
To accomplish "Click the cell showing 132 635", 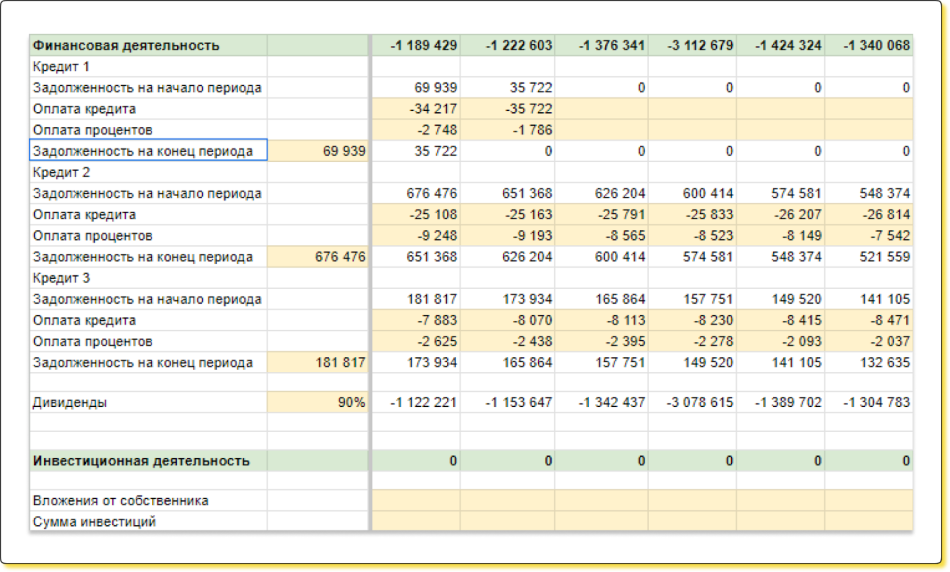I will pyautogui.click(x=869, y=363).
